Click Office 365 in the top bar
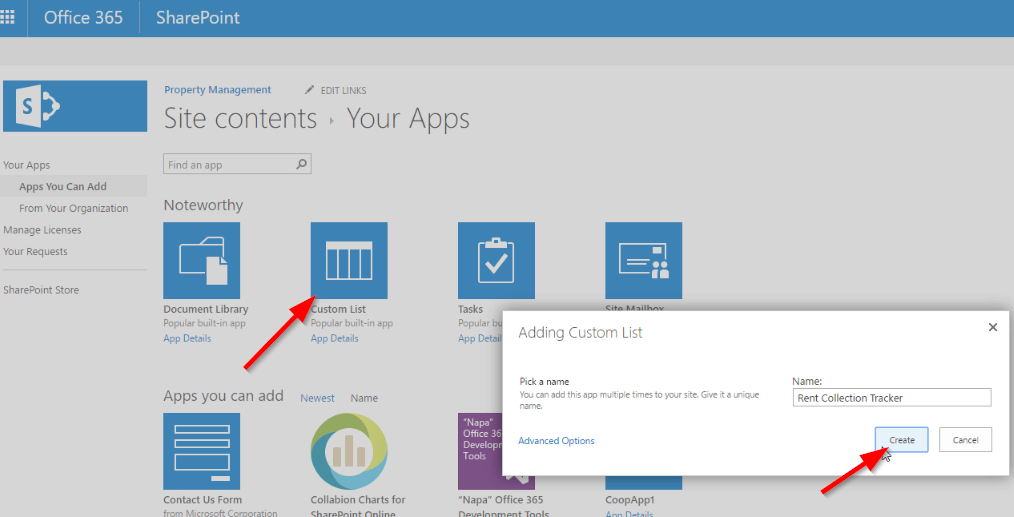 coord(83,17)
